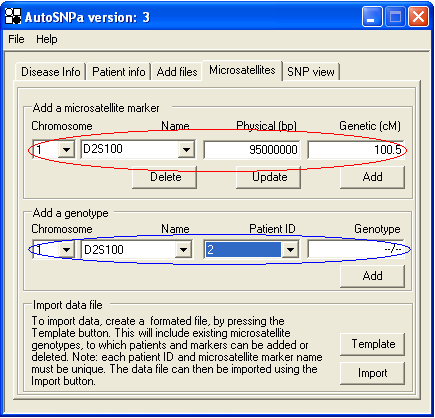Image resolution: width=435 pixels, height=418 pixels.
Task: Open the Help menu
Action: [47, 39]
